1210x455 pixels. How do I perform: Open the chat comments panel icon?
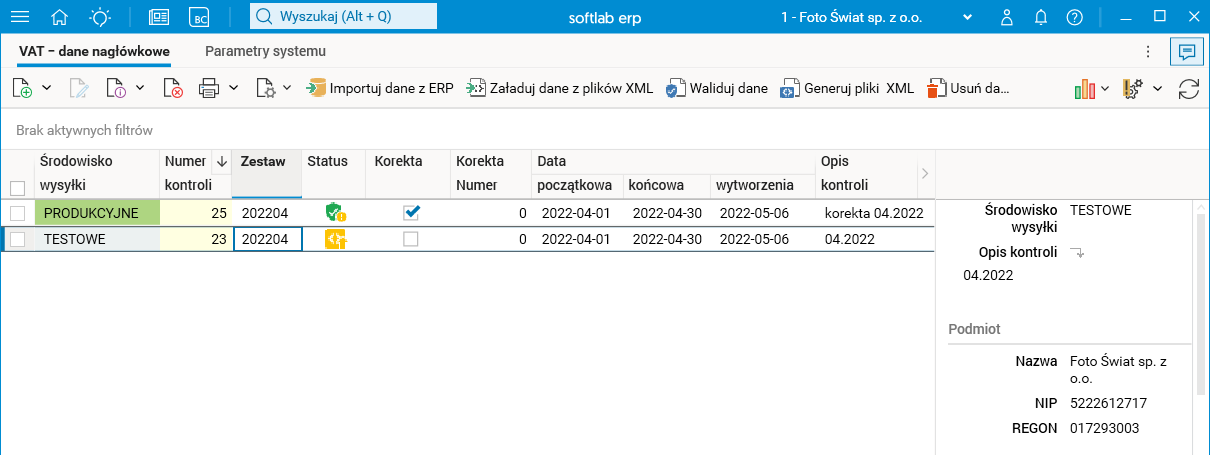[1187, 51]
